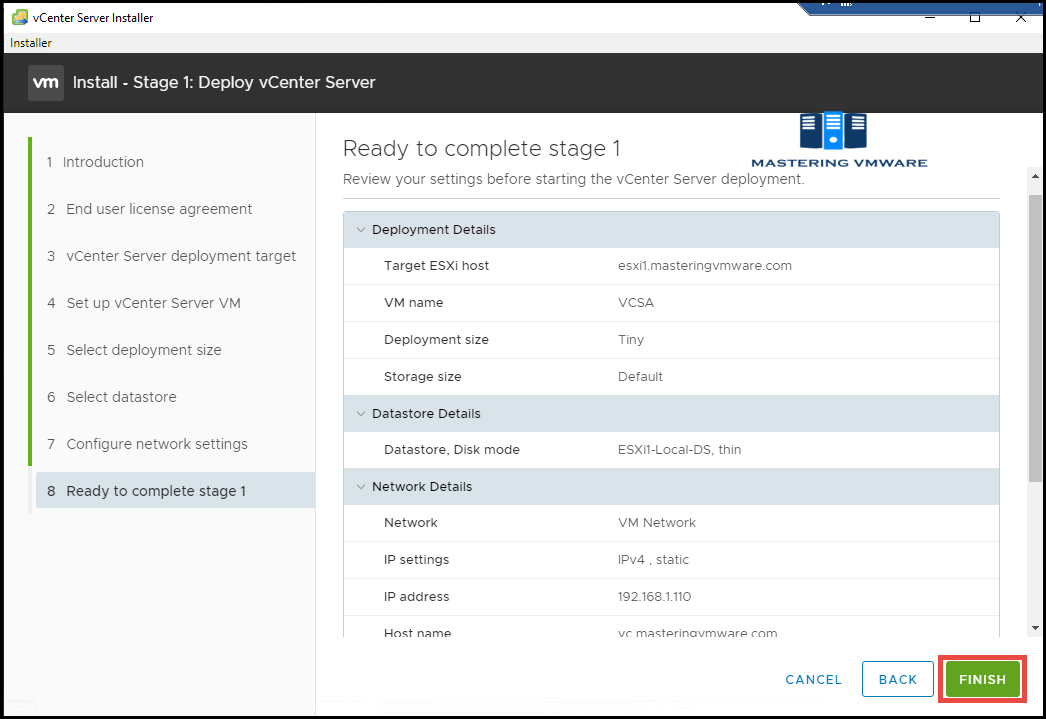Select the Select datastore step
The image size is (1046, 719).
(116, 397)
